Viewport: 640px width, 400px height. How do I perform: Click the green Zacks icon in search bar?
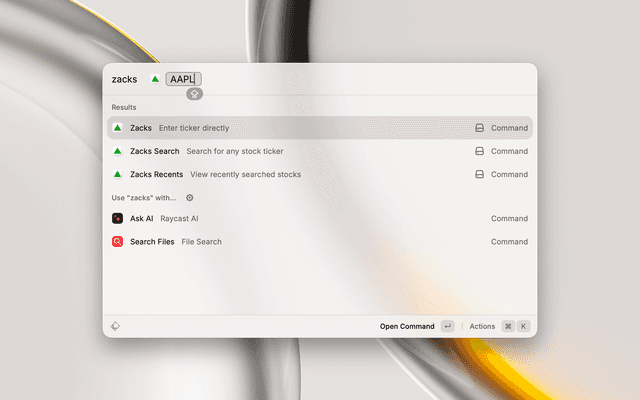click(155, 79)
